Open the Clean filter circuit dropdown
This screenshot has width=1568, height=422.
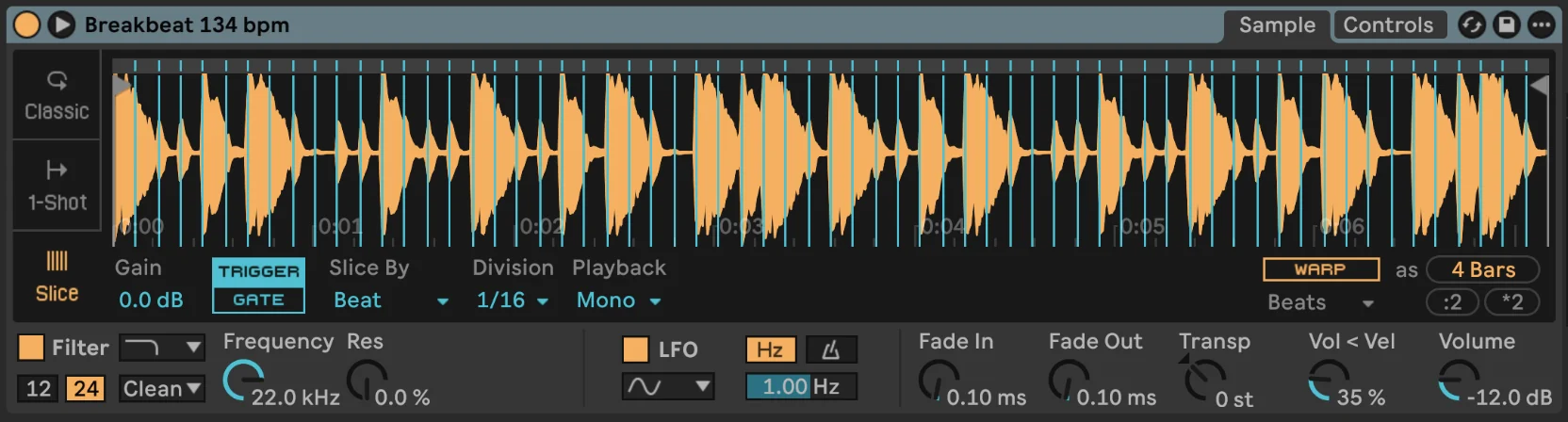point(161,388)
